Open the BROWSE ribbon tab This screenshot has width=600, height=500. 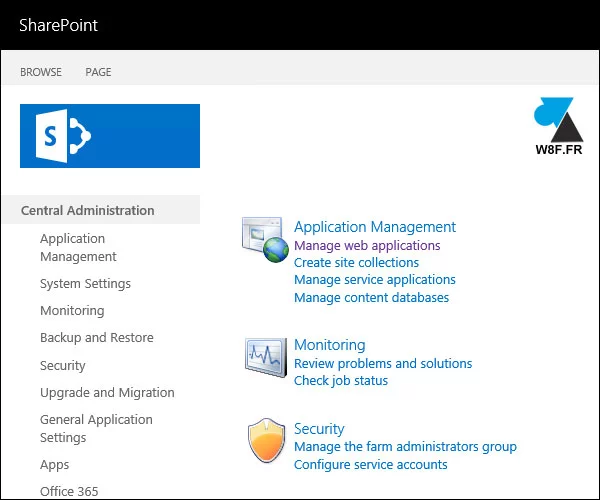point(41,72)
